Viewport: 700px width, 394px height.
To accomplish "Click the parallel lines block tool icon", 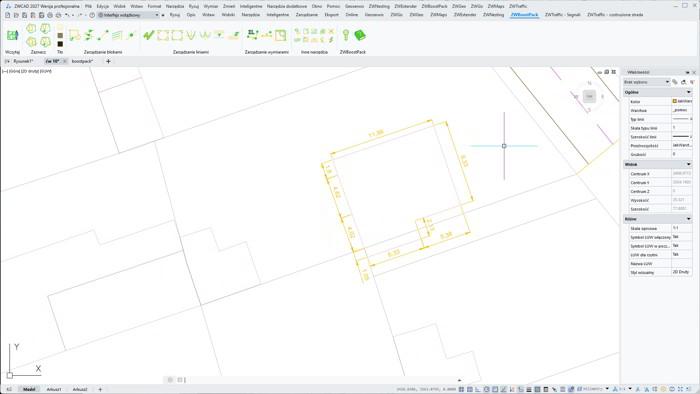I will [x=117, y=35].
